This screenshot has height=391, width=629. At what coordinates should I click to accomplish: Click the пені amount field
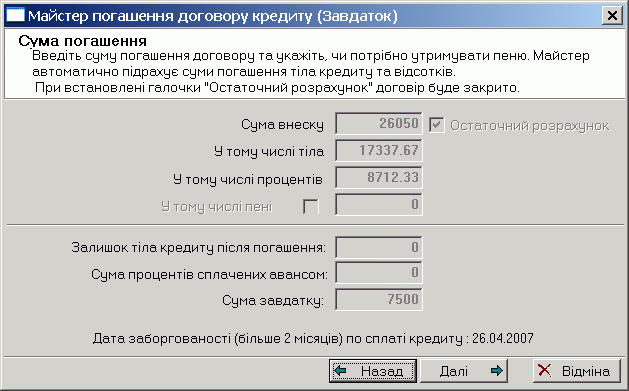pyautogui.click(x=379, y=205)
